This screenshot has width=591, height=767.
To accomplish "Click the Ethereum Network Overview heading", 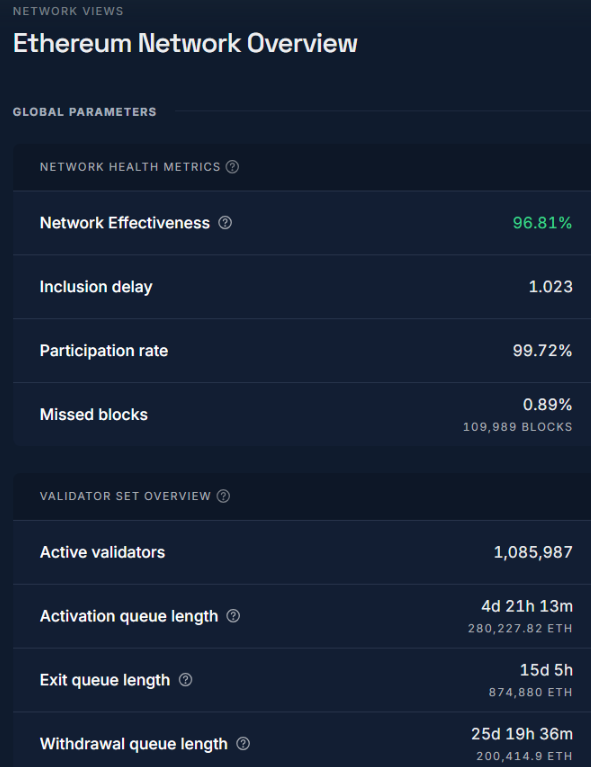I will [x=185, y=43].
